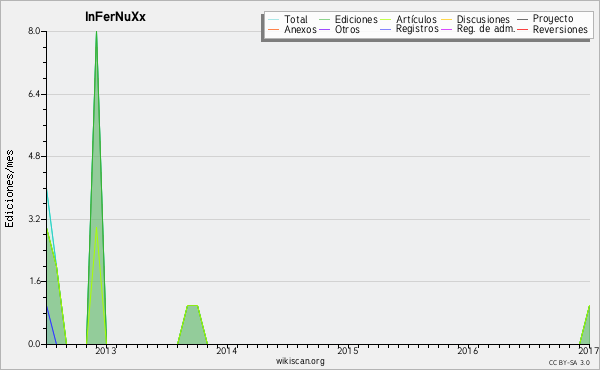
Task: Select the Ediciones legend entry
Action: (356, 19)
